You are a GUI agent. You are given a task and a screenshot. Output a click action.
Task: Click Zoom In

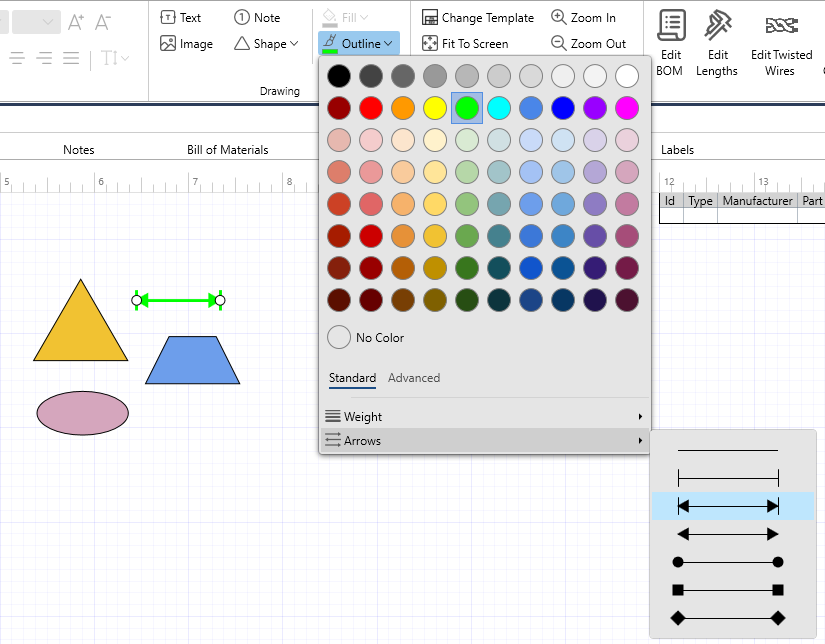coord(583,17)
